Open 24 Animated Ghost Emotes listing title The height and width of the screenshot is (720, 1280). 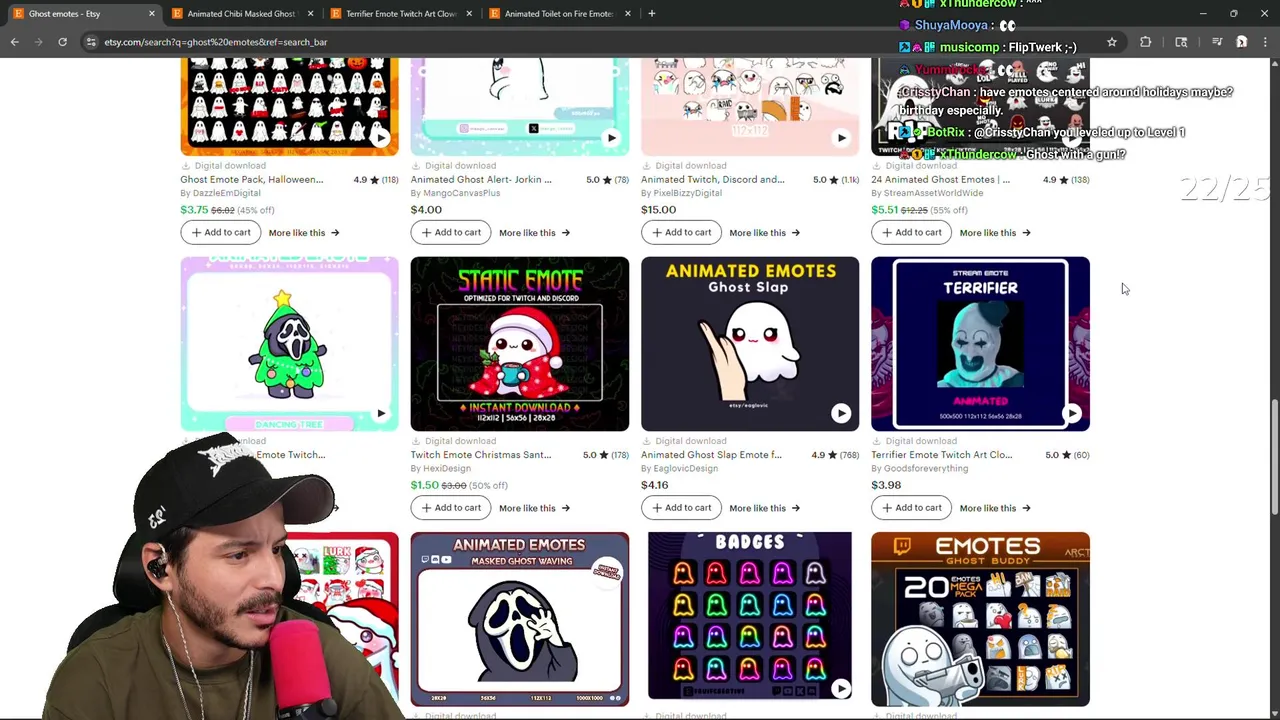coord(941,180)
